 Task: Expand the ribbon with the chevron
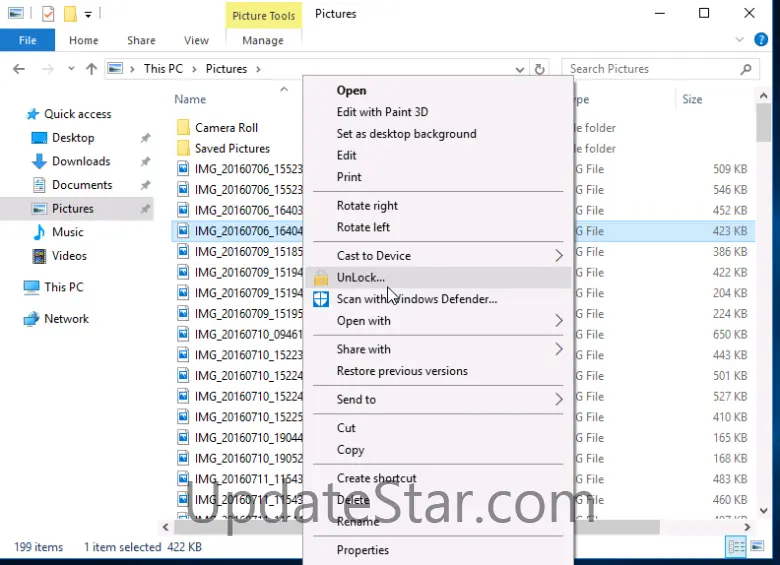pyautogui.click(x=739, y=39)
